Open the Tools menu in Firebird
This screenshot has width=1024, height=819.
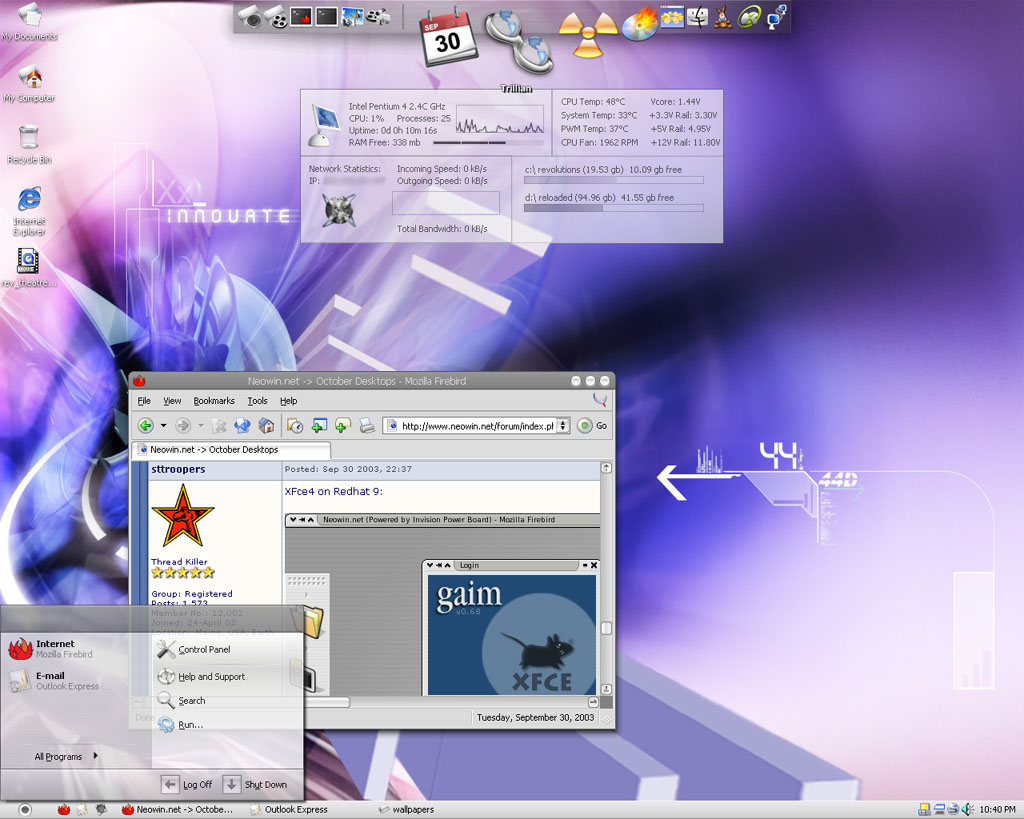tap(257, 401)
